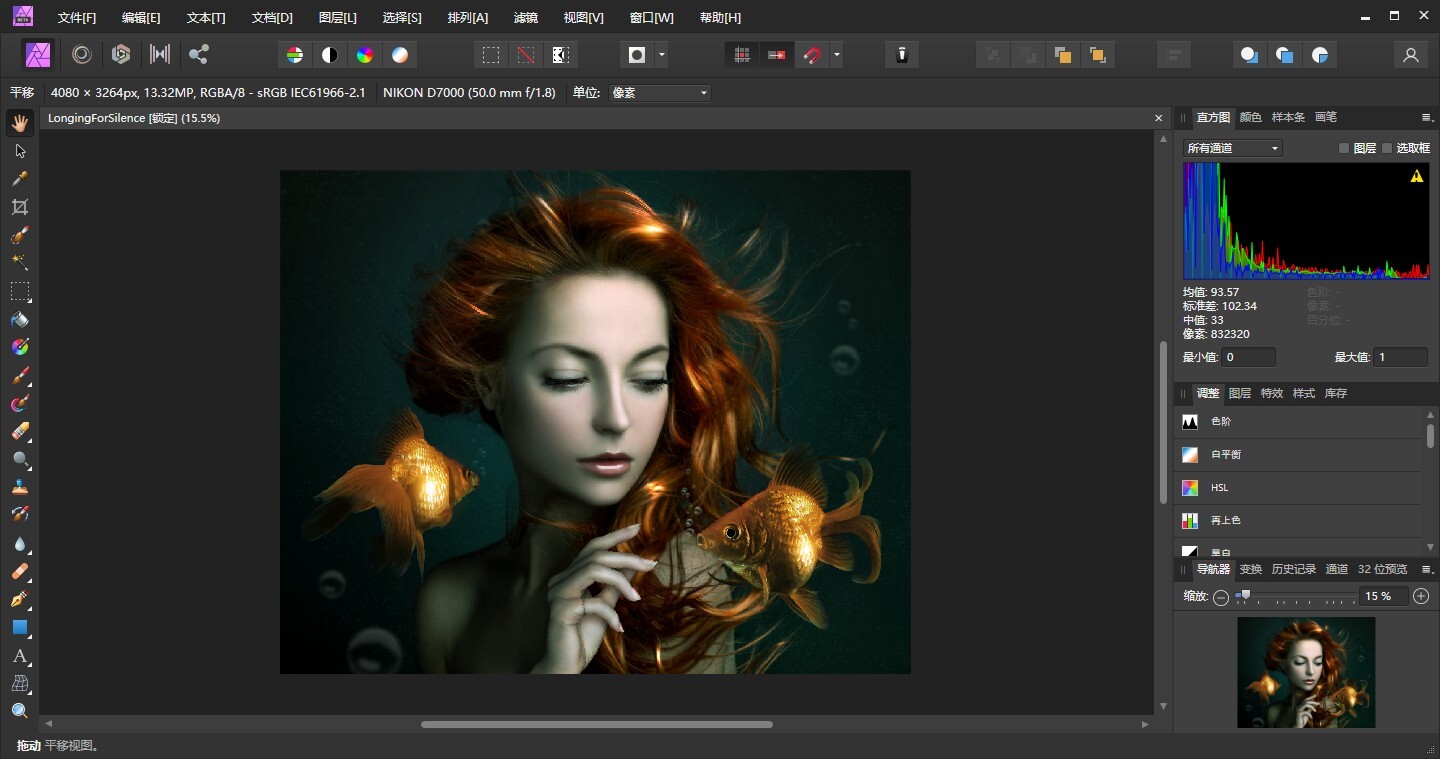The image size is (1440, 759).
Task: Select the Rectangular Marquee selection tool
Action: click(x=19, y=292)
